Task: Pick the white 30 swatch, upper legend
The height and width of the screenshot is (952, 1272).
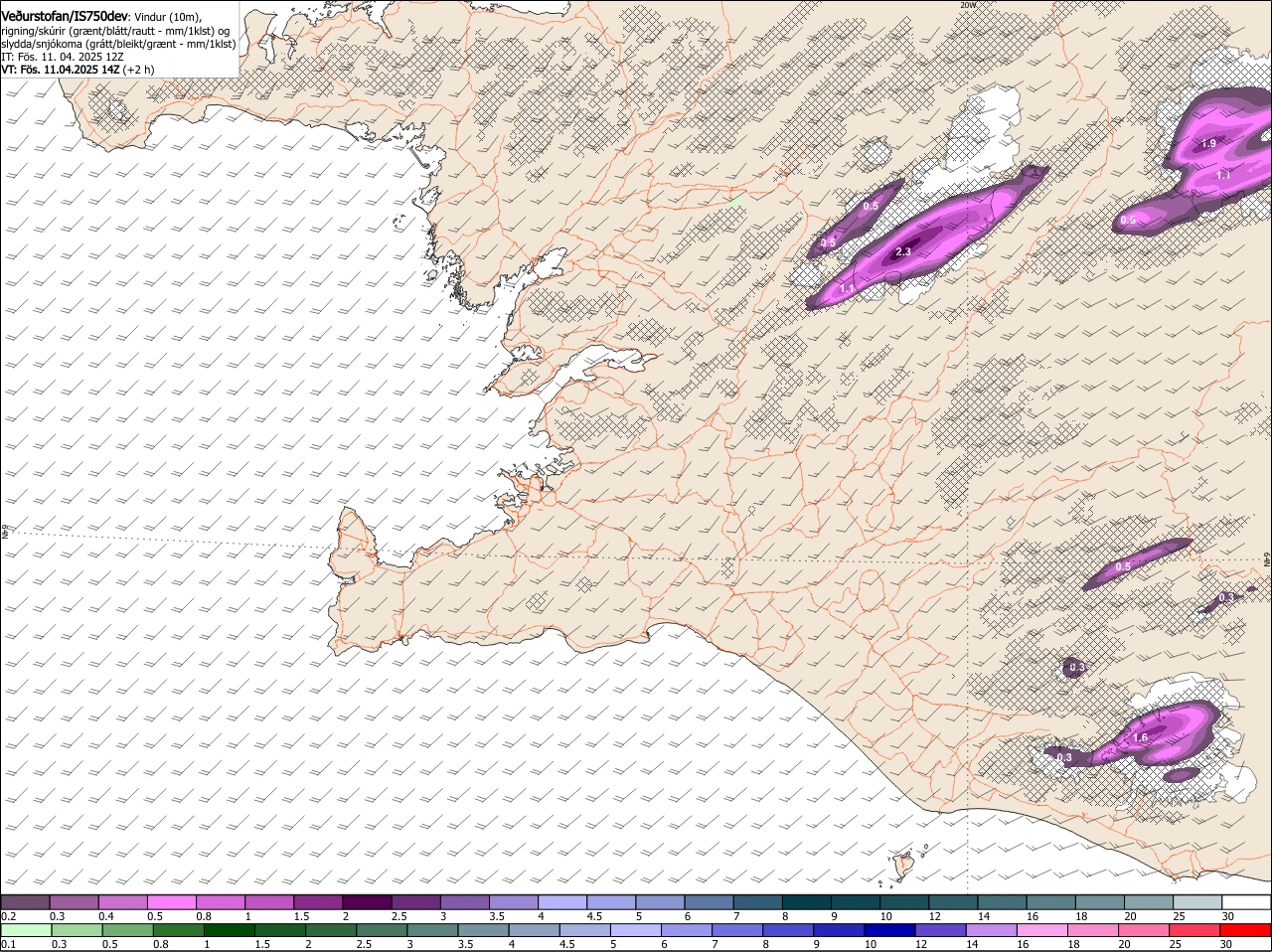Action: (x=1246, y=901)
